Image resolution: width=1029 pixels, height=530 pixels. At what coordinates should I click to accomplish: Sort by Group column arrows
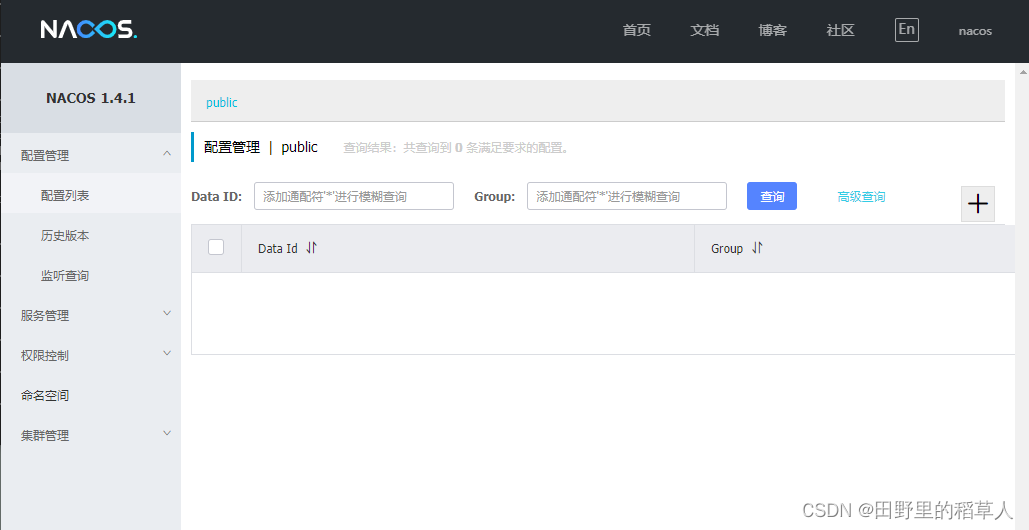click(757, 248)
